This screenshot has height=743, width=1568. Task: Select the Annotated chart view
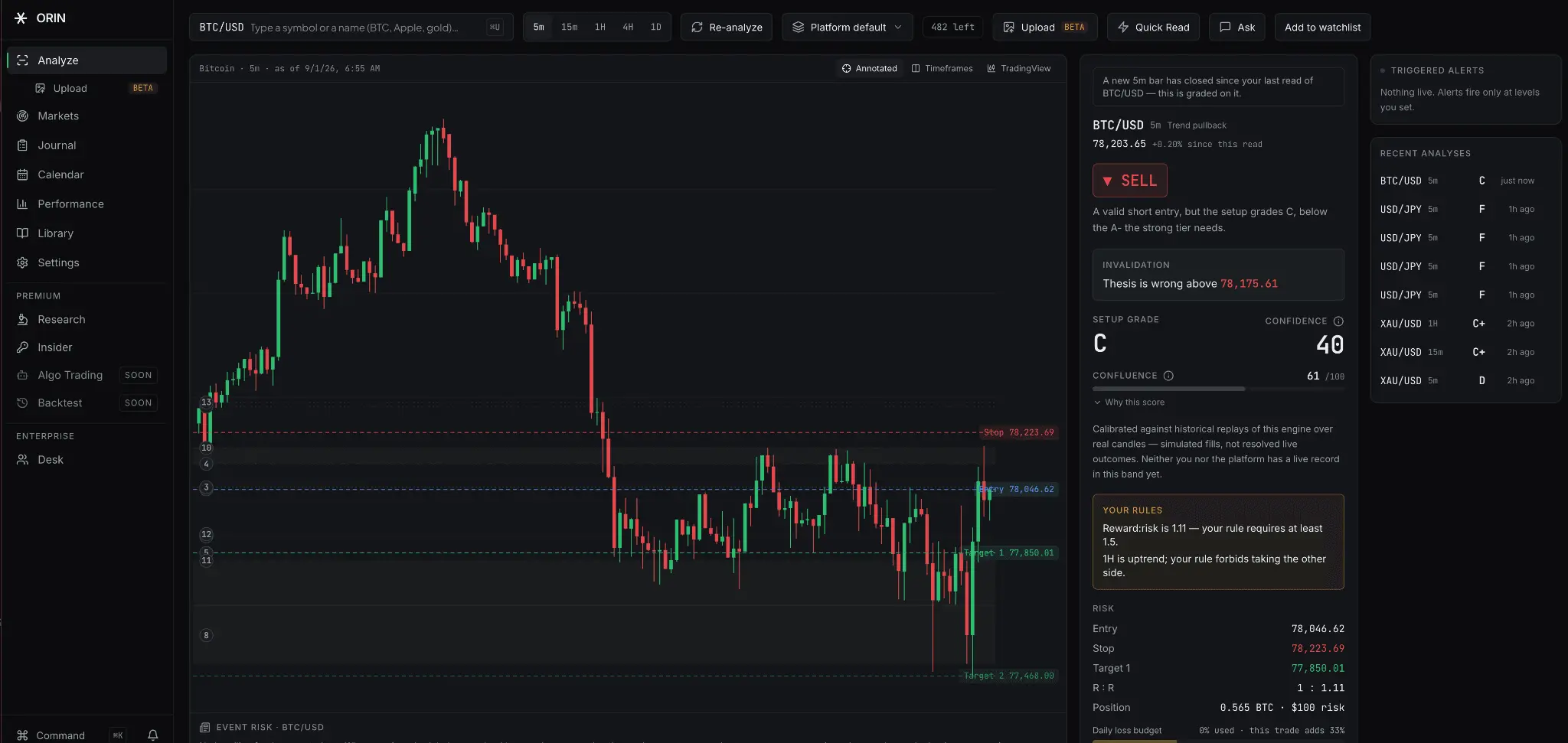(x=870, y=69)
